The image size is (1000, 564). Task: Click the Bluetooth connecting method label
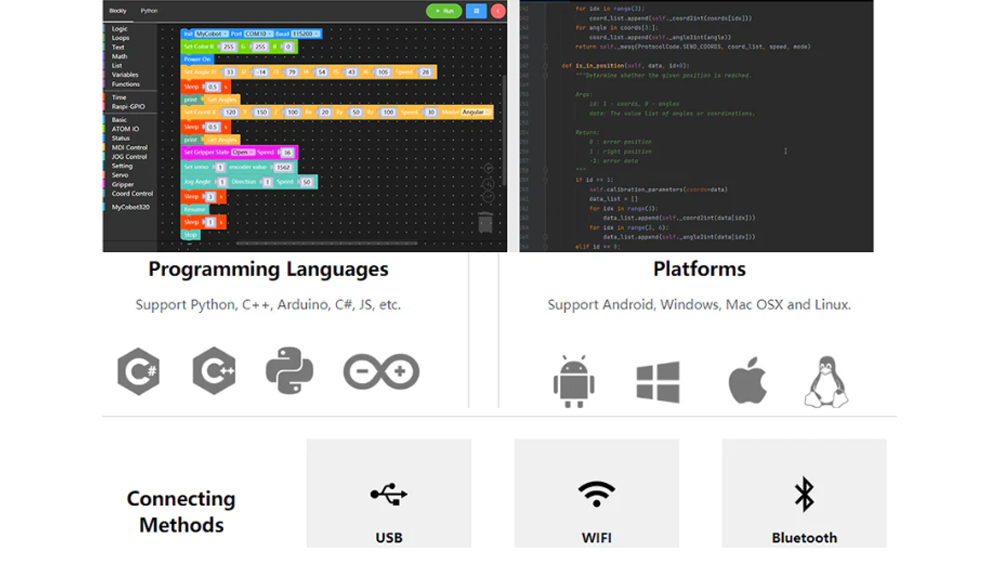pyautogui.click(x=804, y=538)
